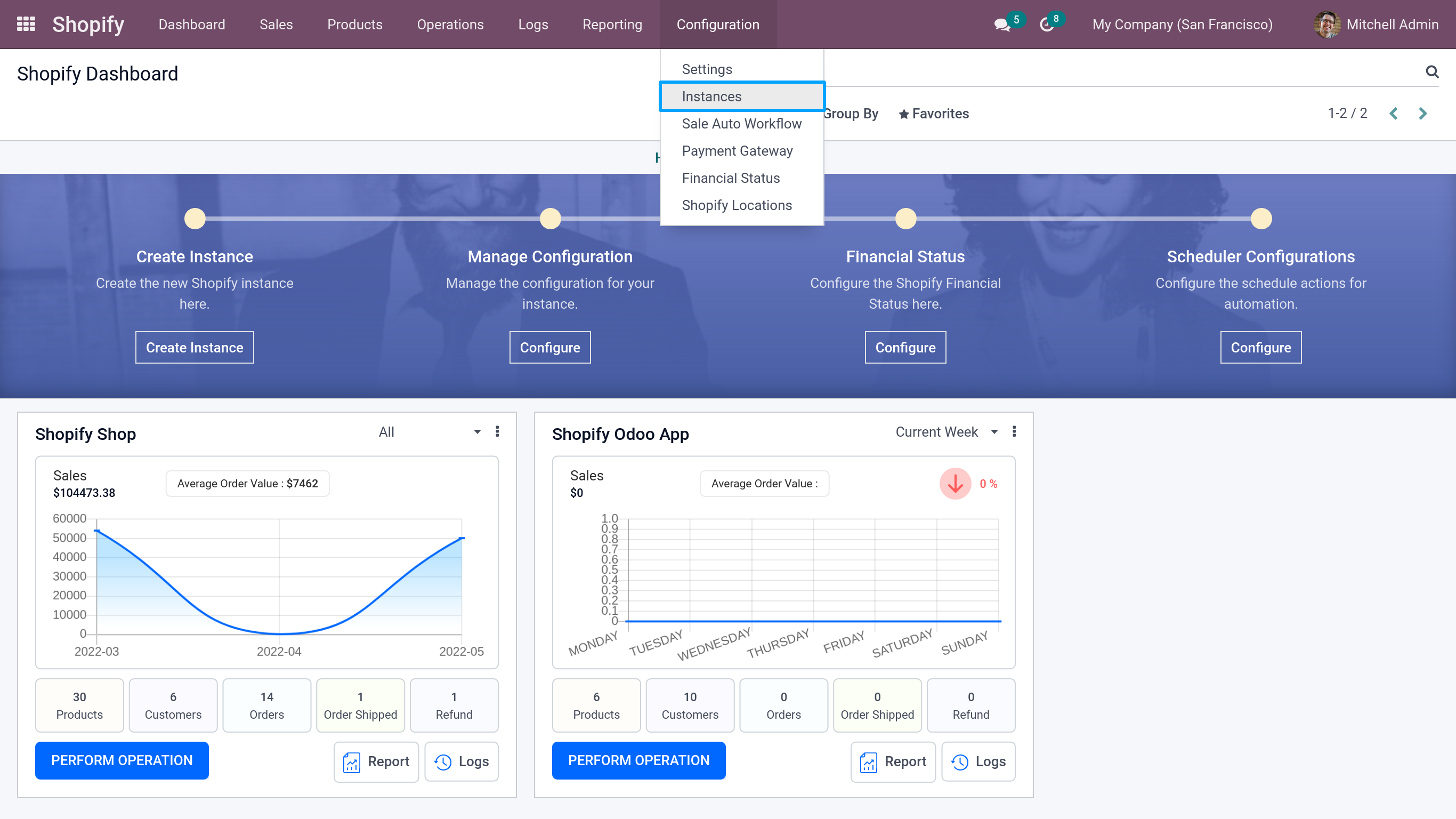Click the Shopify Shop sales line chart
Image resolution: width=1456 pixels, height=819 pixels.
(x=267, y=585)
